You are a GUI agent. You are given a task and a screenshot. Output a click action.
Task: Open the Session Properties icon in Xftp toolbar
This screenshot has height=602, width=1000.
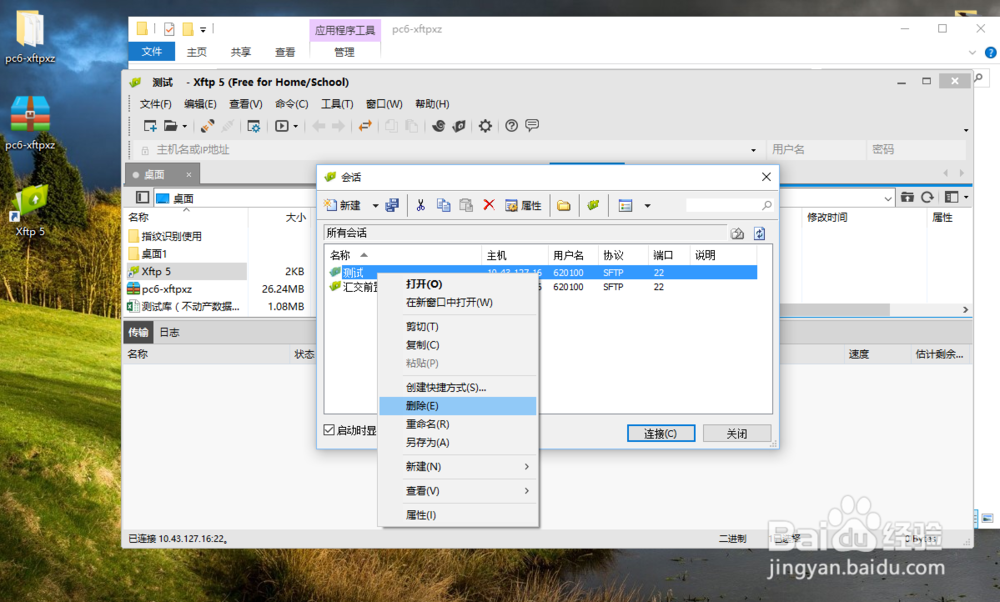pyautogui.click(x=254, y=126)
